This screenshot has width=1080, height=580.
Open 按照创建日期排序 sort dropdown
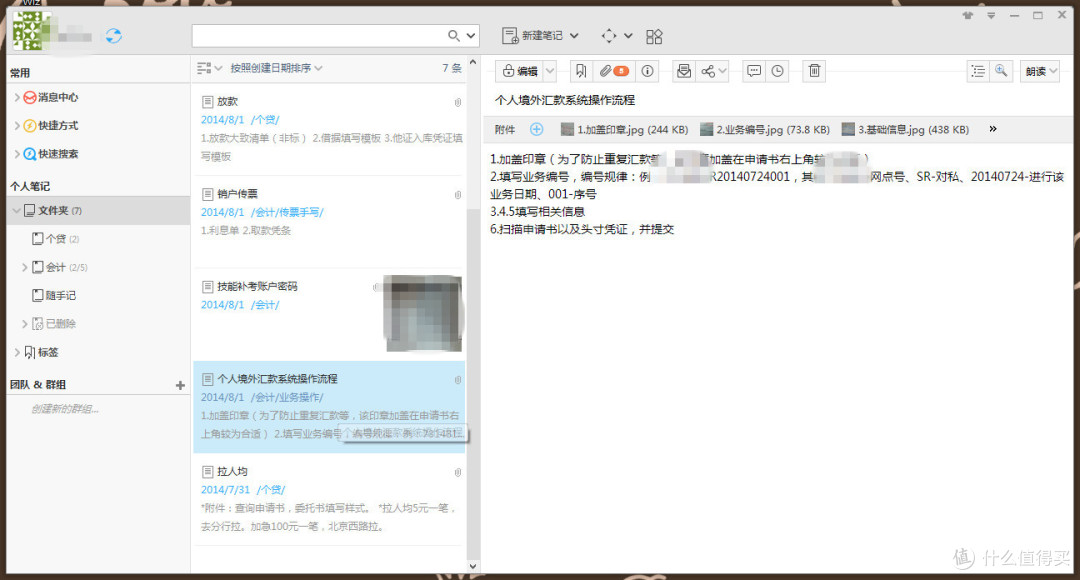click(x=276, y=68)
